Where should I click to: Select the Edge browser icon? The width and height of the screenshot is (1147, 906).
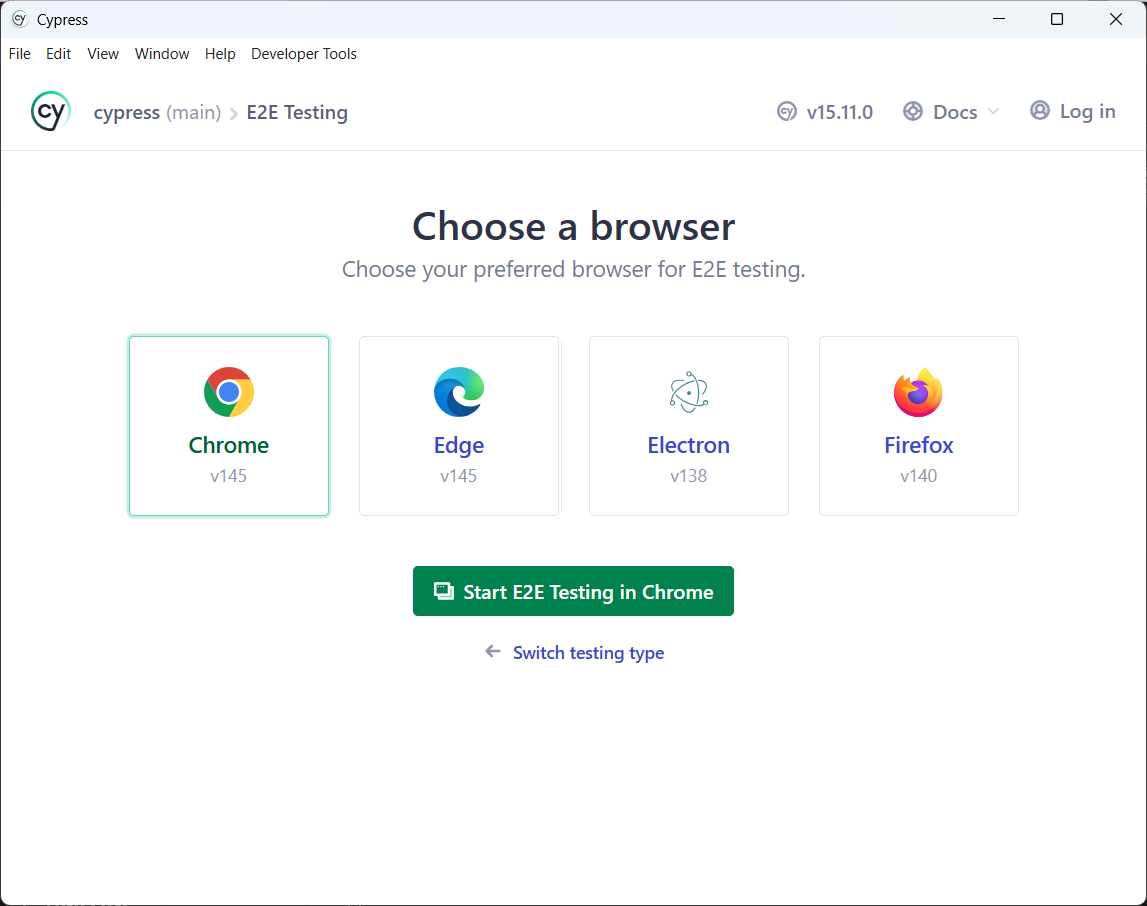[459, 392]
